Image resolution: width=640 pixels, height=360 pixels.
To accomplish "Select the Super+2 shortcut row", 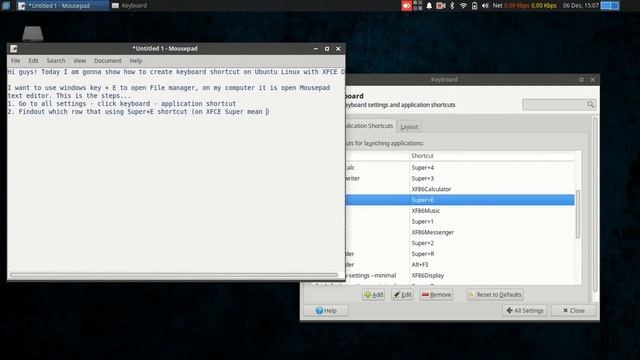I will click(x=460, y=243).
